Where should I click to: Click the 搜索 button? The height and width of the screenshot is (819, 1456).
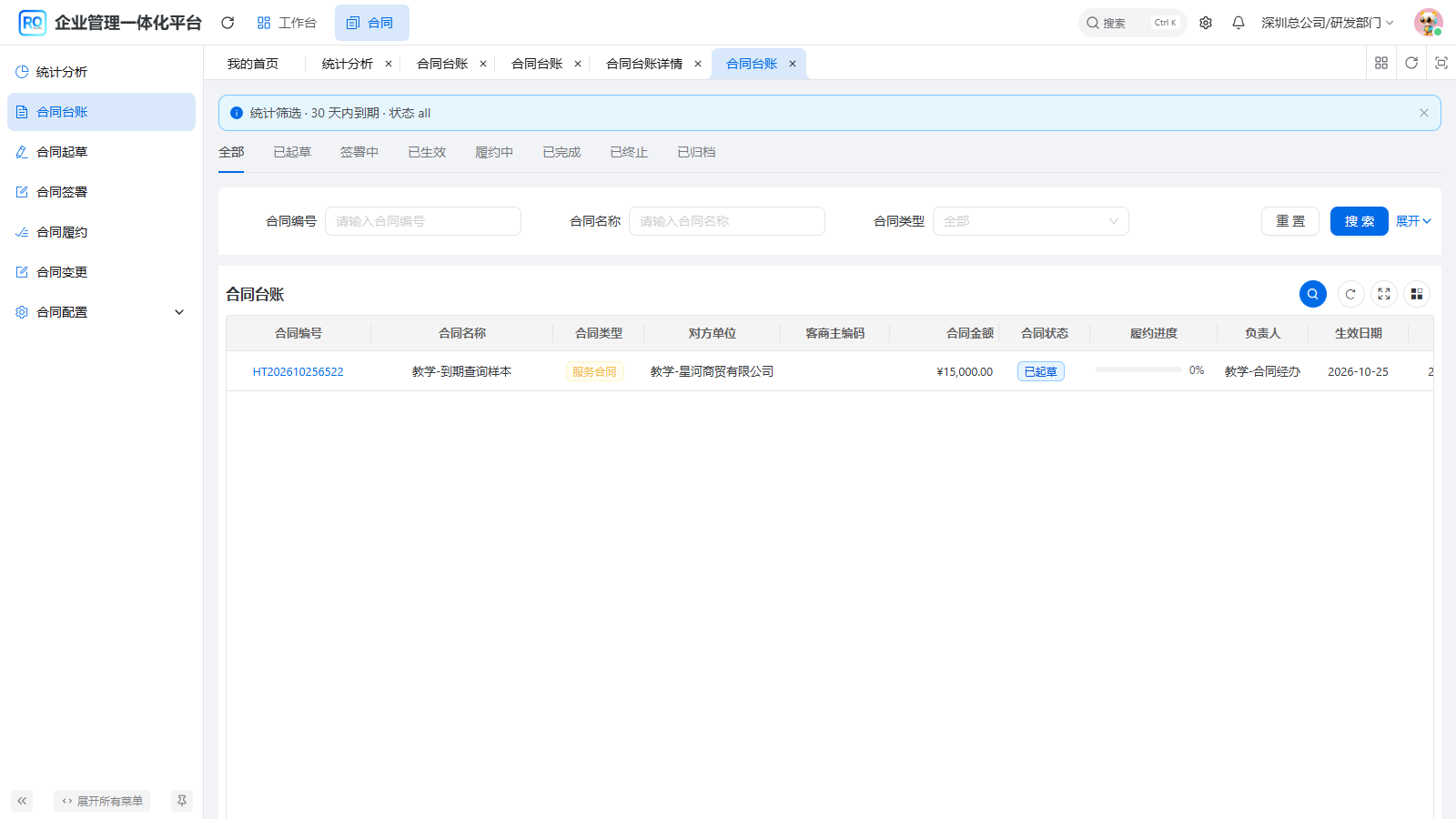(x=1360, y=221)
